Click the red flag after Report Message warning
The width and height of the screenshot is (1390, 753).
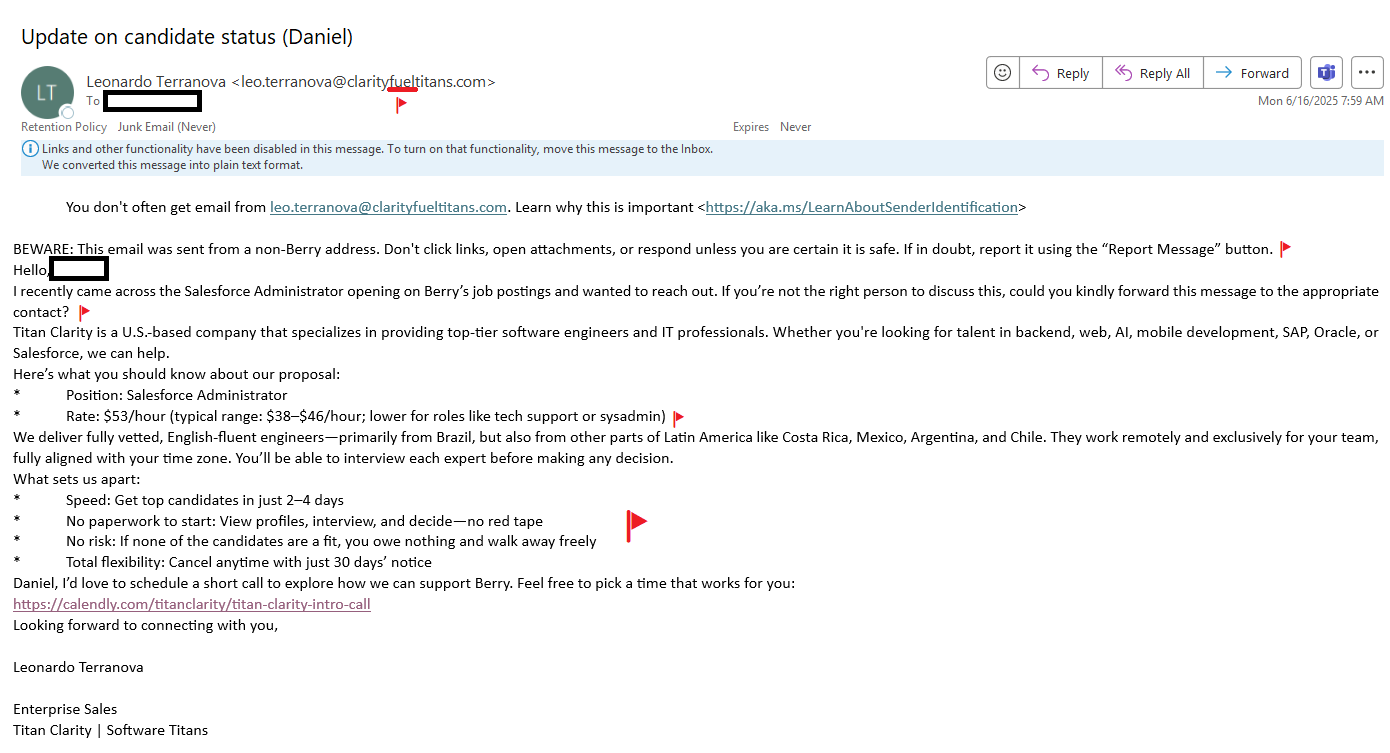[1286, 249]
